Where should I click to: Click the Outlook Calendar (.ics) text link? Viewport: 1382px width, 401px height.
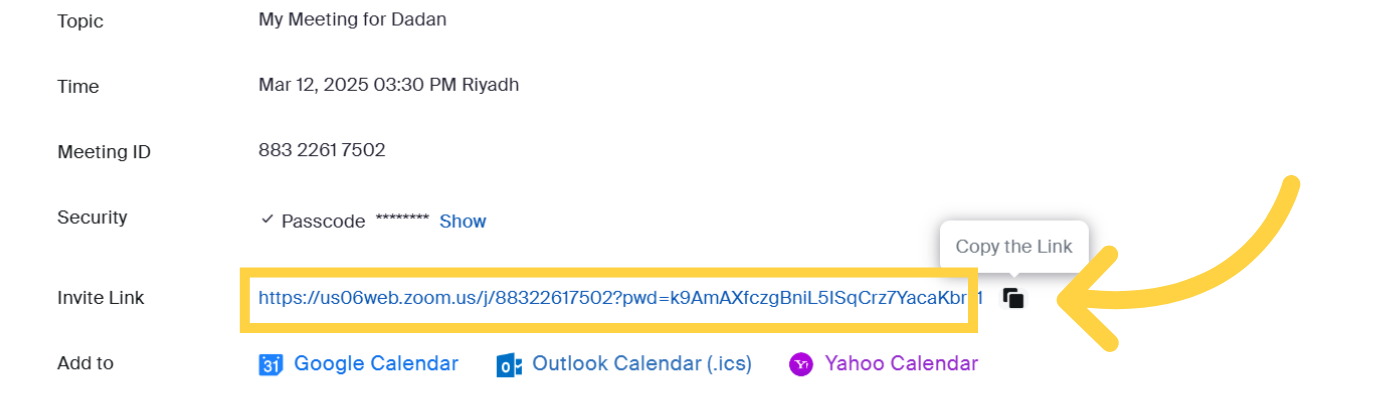coord(642,364)
